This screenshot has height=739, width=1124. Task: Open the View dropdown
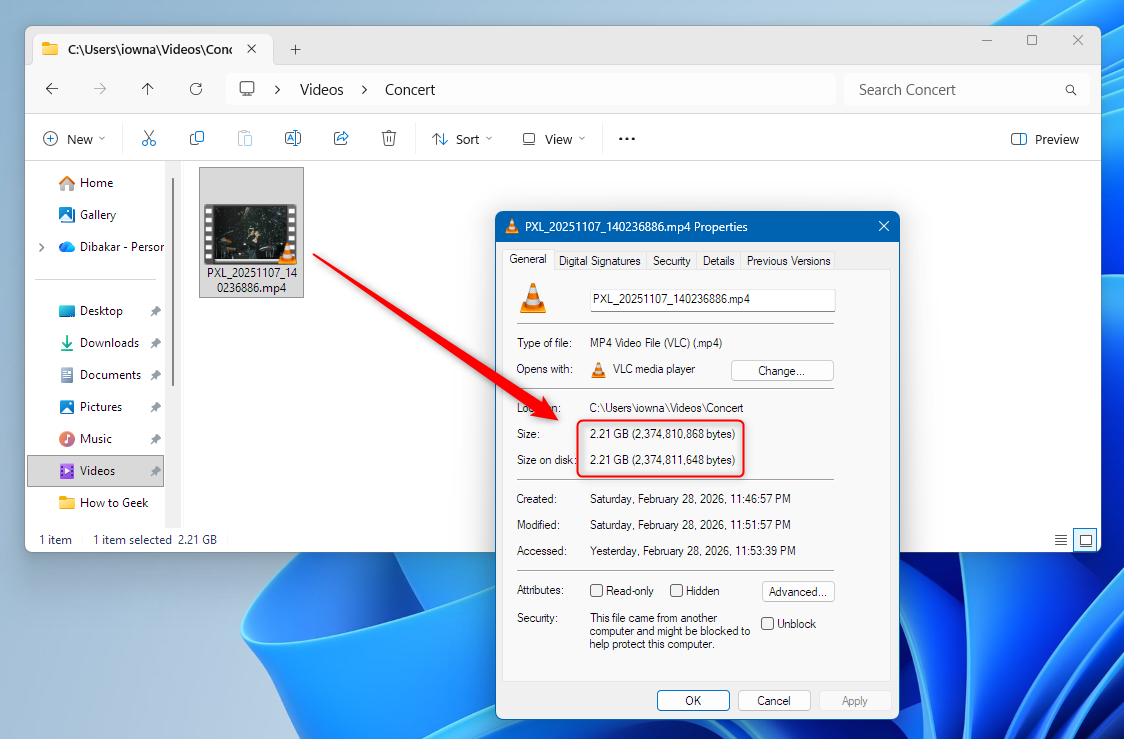click(553, 139)
